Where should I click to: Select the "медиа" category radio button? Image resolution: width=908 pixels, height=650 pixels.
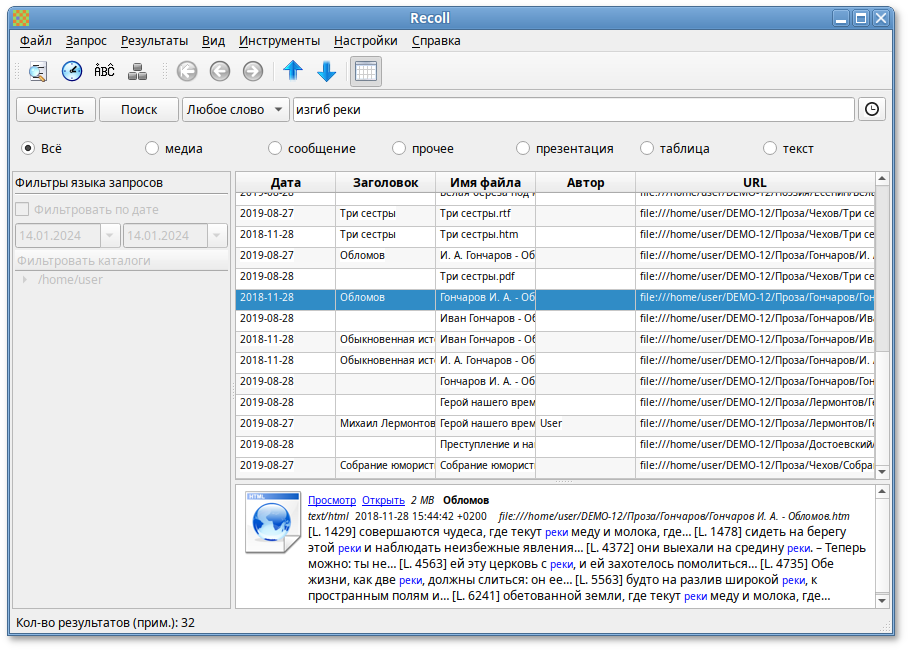[152, 148]
